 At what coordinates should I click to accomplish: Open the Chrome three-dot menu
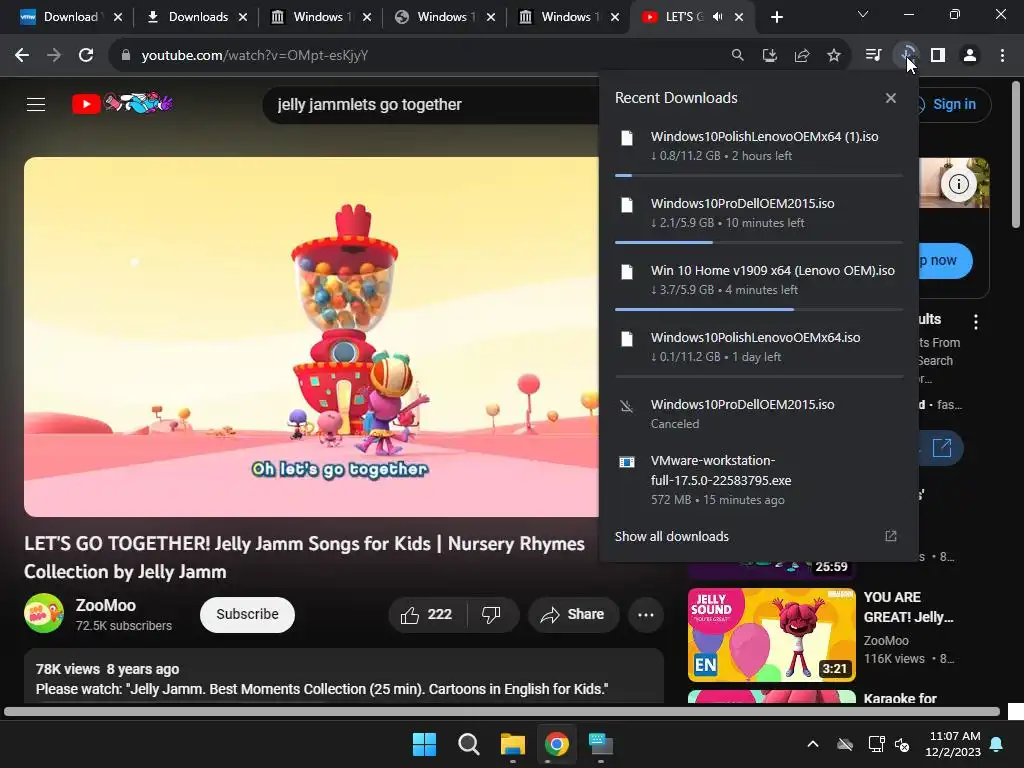(1002, 56)
